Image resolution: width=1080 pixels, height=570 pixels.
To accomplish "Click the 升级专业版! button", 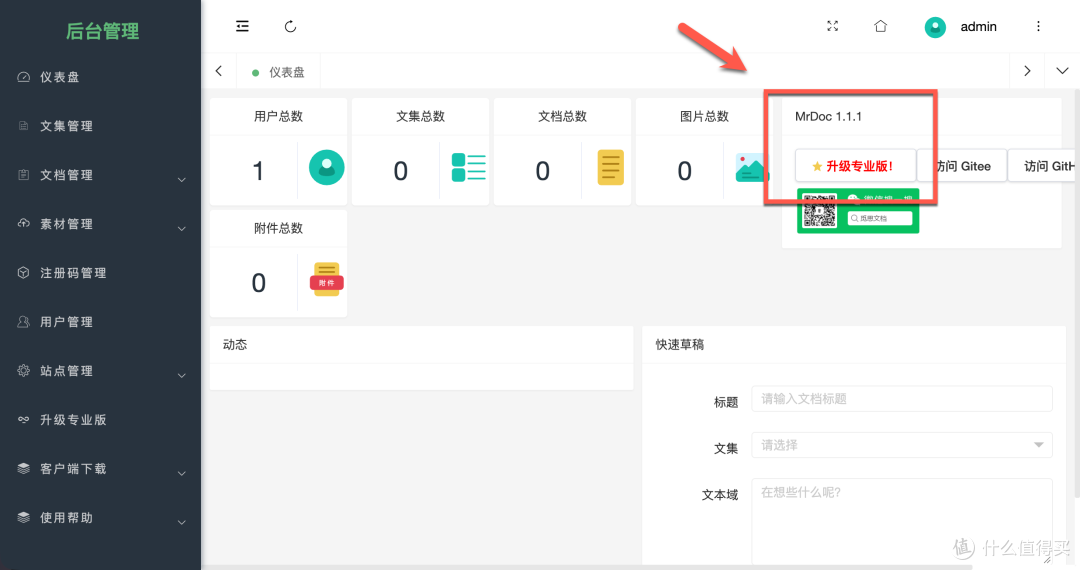I will click(x=855, y=166).
